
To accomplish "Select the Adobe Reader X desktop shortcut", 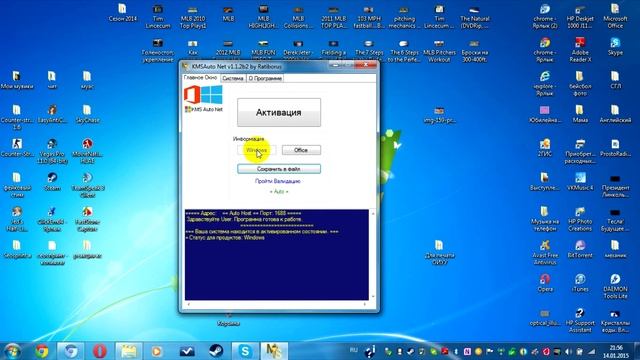I will click(580, 49).
